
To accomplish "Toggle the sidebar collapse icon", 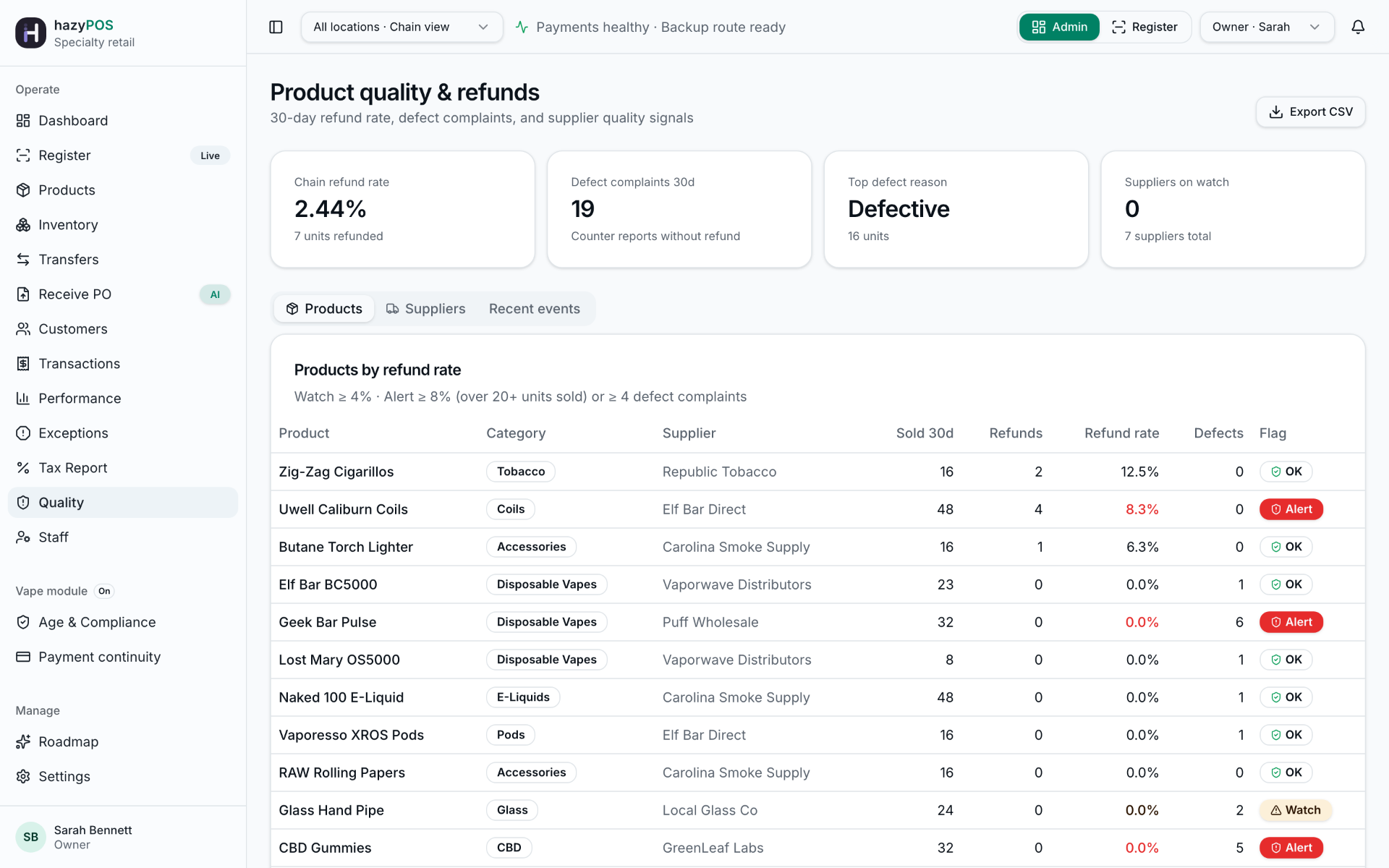I will click(x=276, y=27).
